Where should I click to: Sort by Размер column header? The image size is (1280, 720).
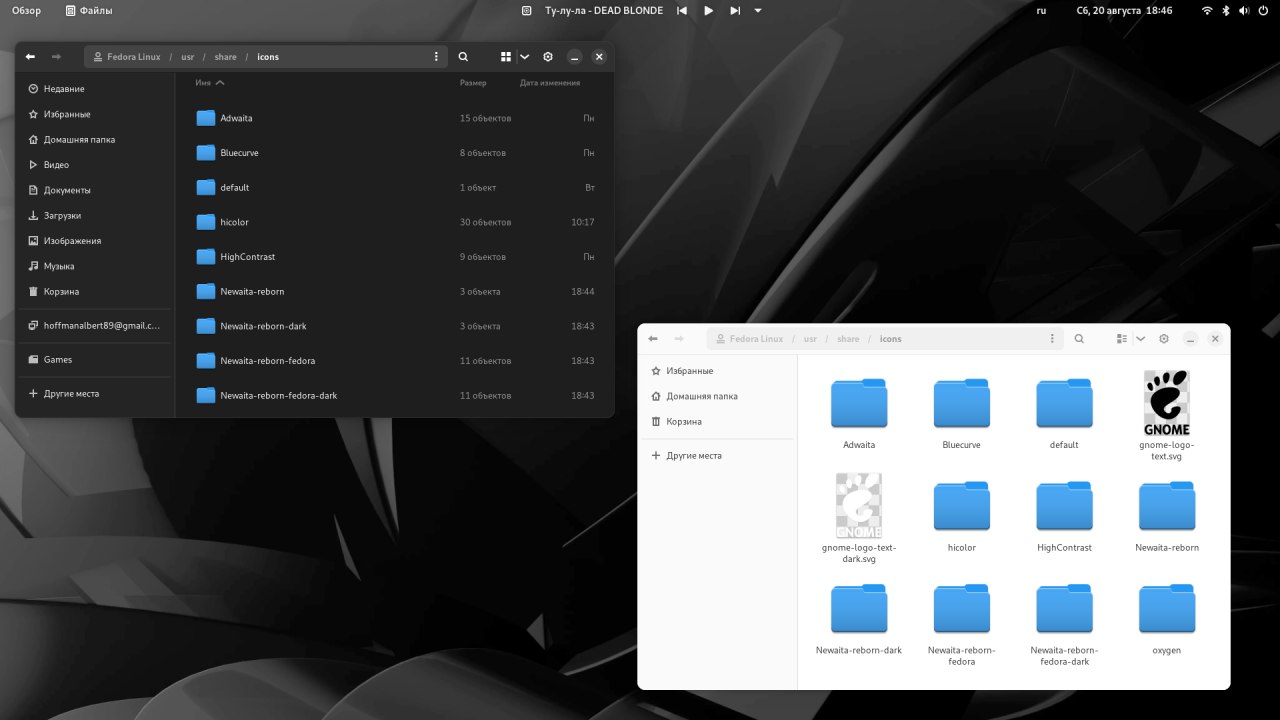pyautogui.click(x=473, y=83)
